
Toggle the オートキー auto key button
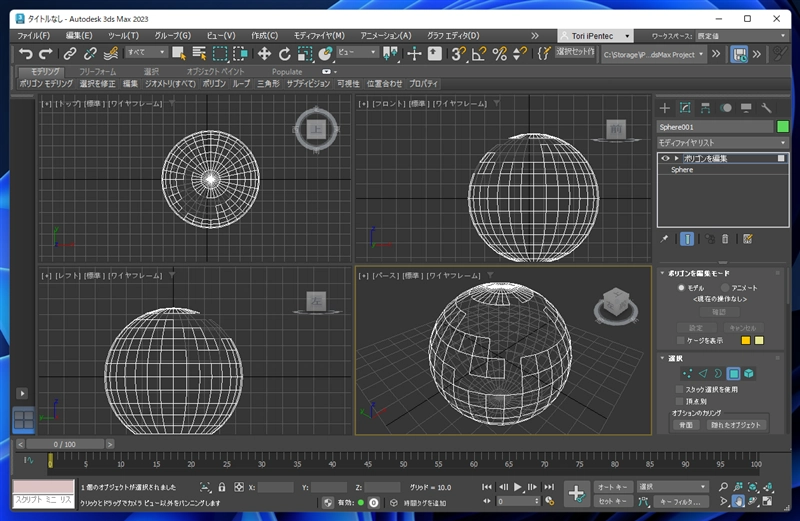(612, 487)
